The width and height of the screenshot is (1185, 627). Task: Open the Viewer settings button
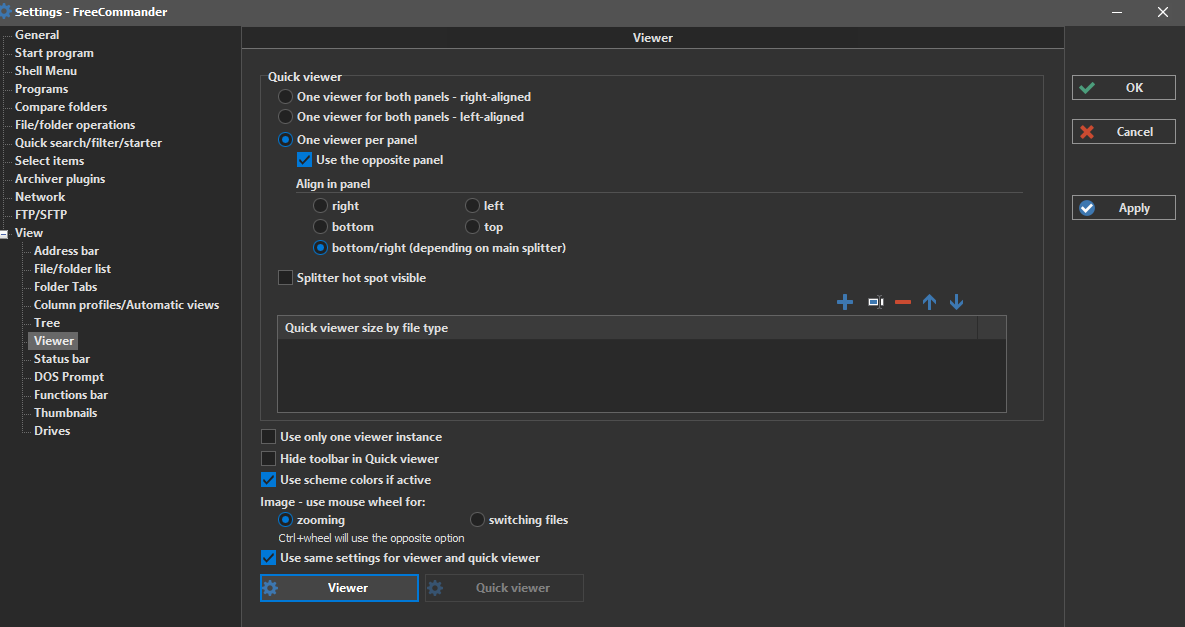(x=339, y=588)
